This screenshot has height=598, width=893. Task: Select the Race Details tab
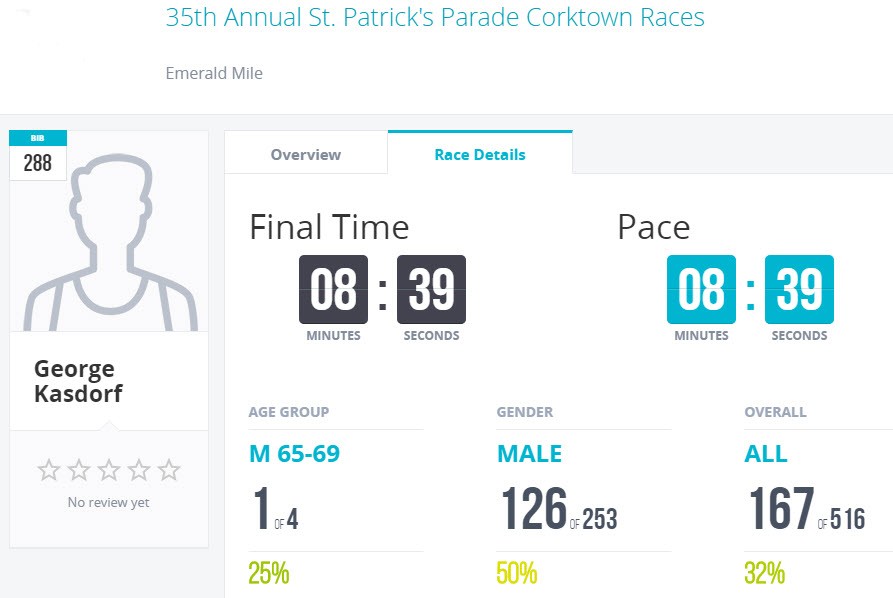coord(480,154)
